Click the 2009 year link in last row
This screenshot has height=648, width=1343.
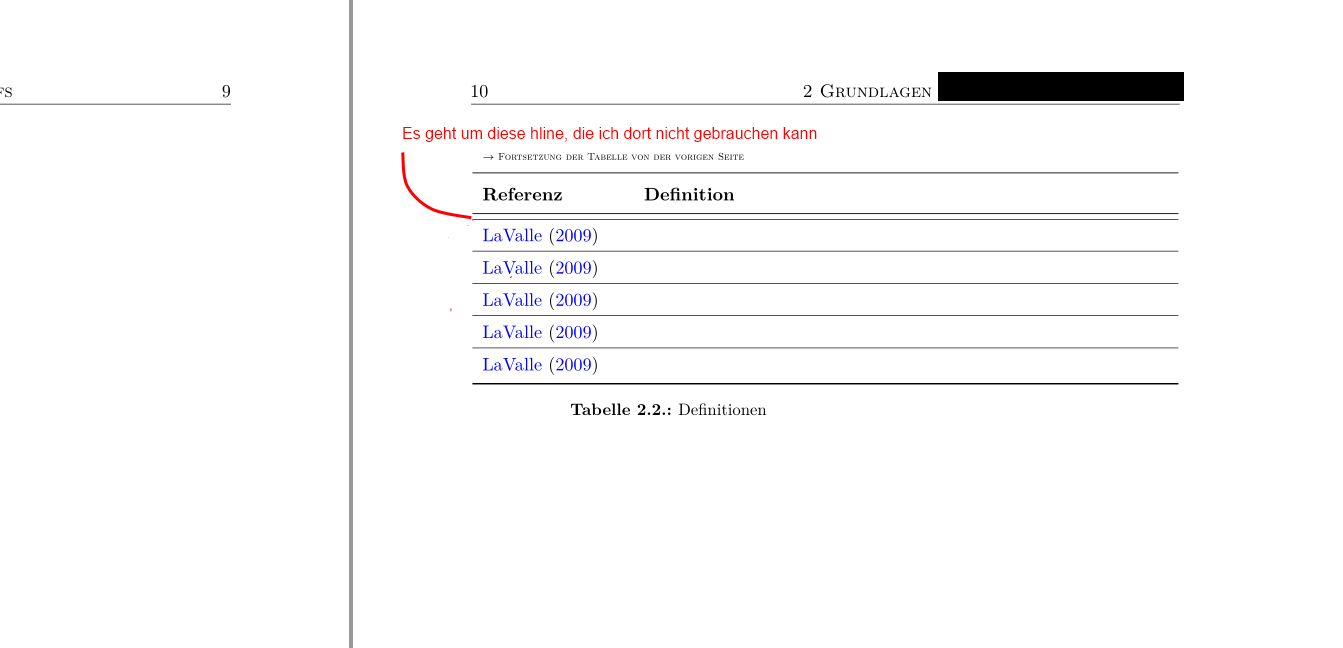(x=574, y=364)
